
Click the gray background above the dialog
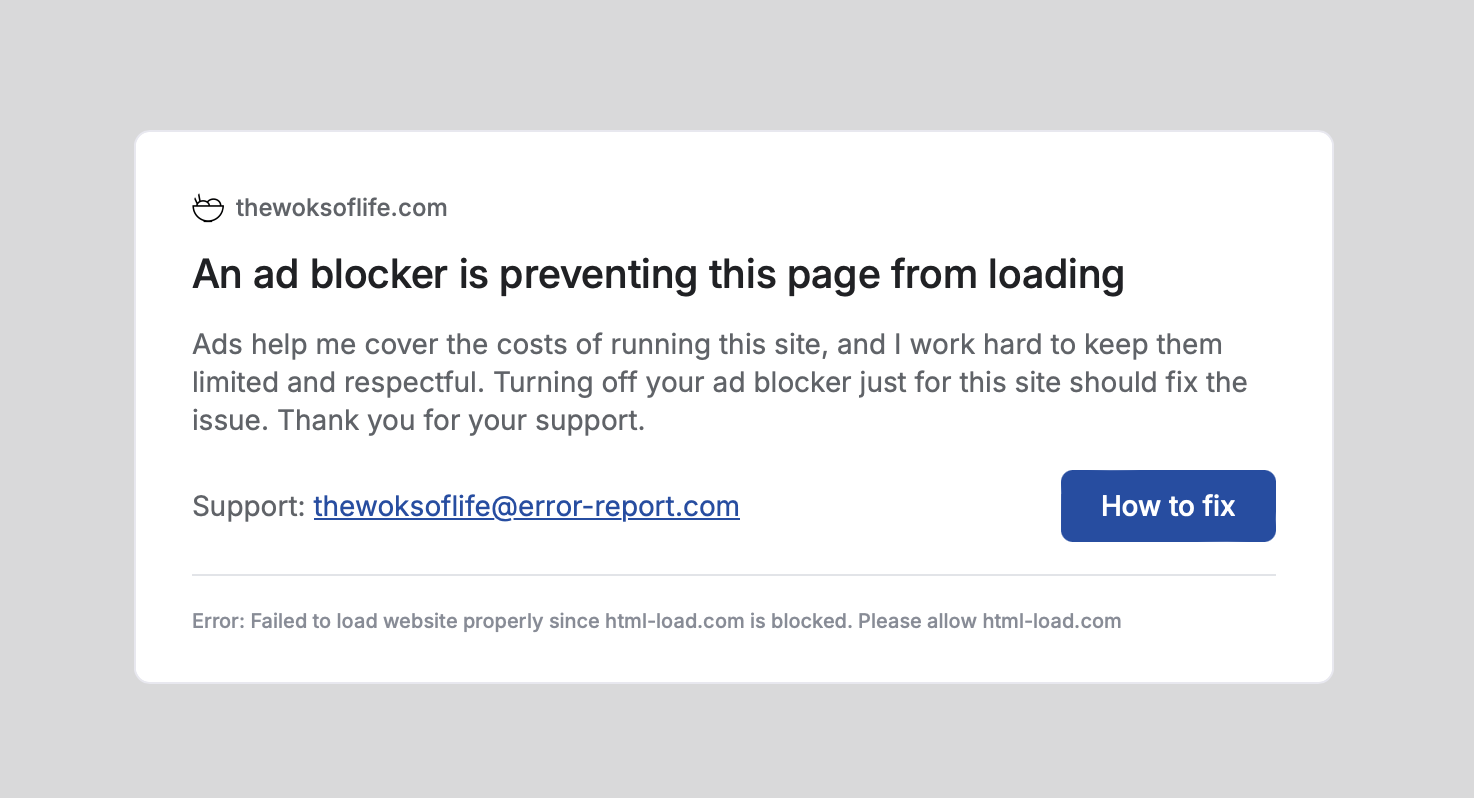(737, 65)
